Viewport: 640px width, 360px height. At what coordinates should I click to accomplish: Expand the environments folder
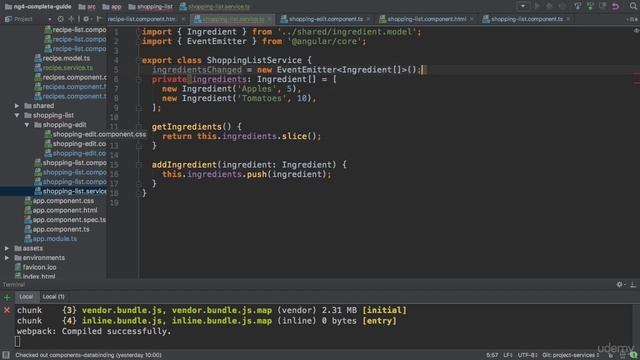(7, 258)
